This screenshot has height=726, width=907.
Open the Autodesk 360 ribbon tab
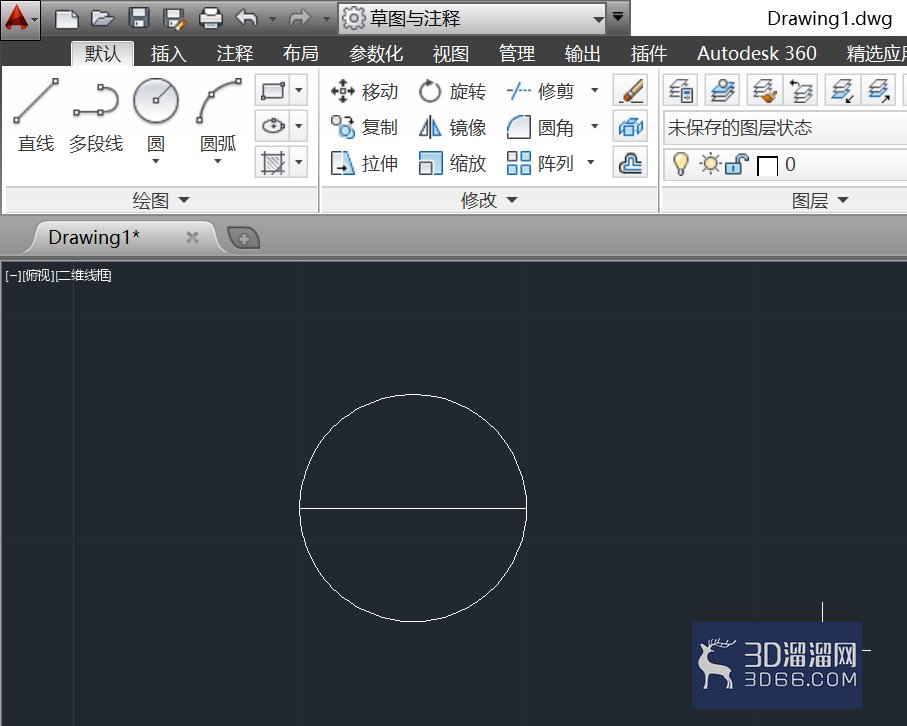point(756,54)
